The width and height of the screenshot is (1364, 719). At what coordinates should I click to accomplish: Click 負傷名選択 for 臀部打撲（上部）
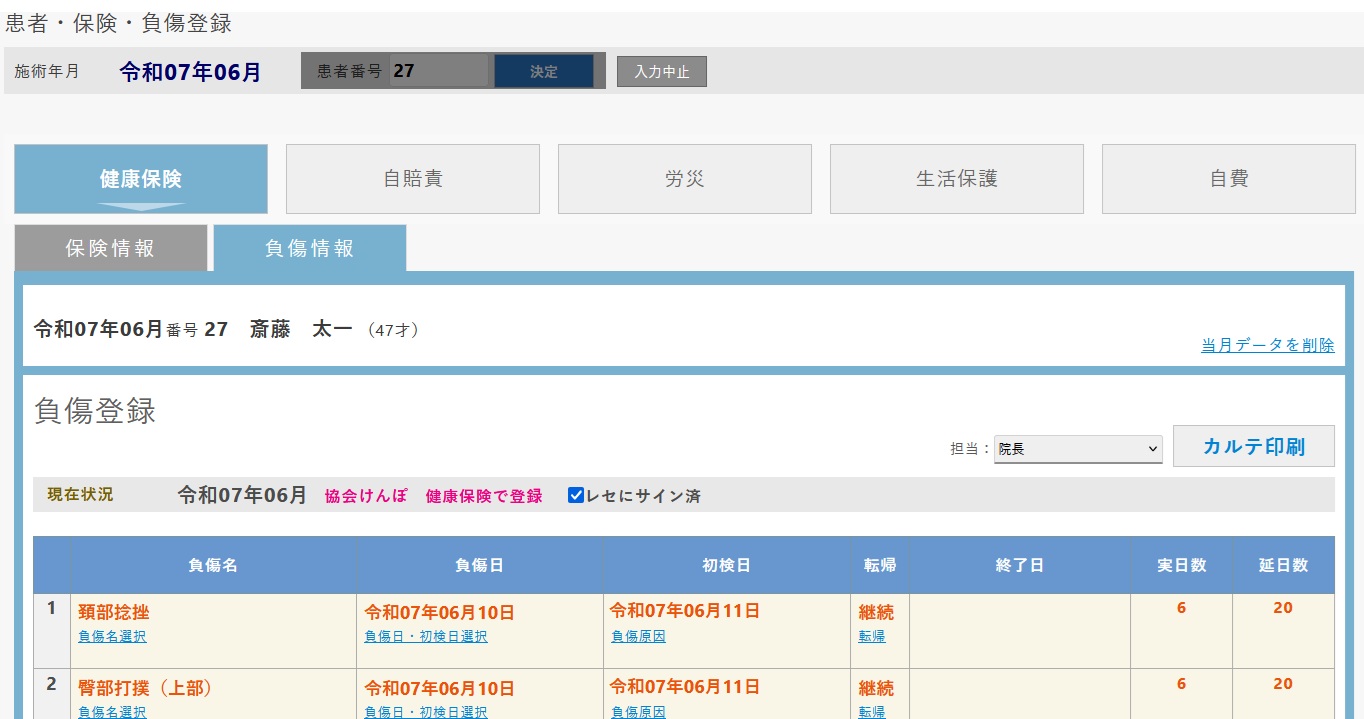[x=110, y=711]
